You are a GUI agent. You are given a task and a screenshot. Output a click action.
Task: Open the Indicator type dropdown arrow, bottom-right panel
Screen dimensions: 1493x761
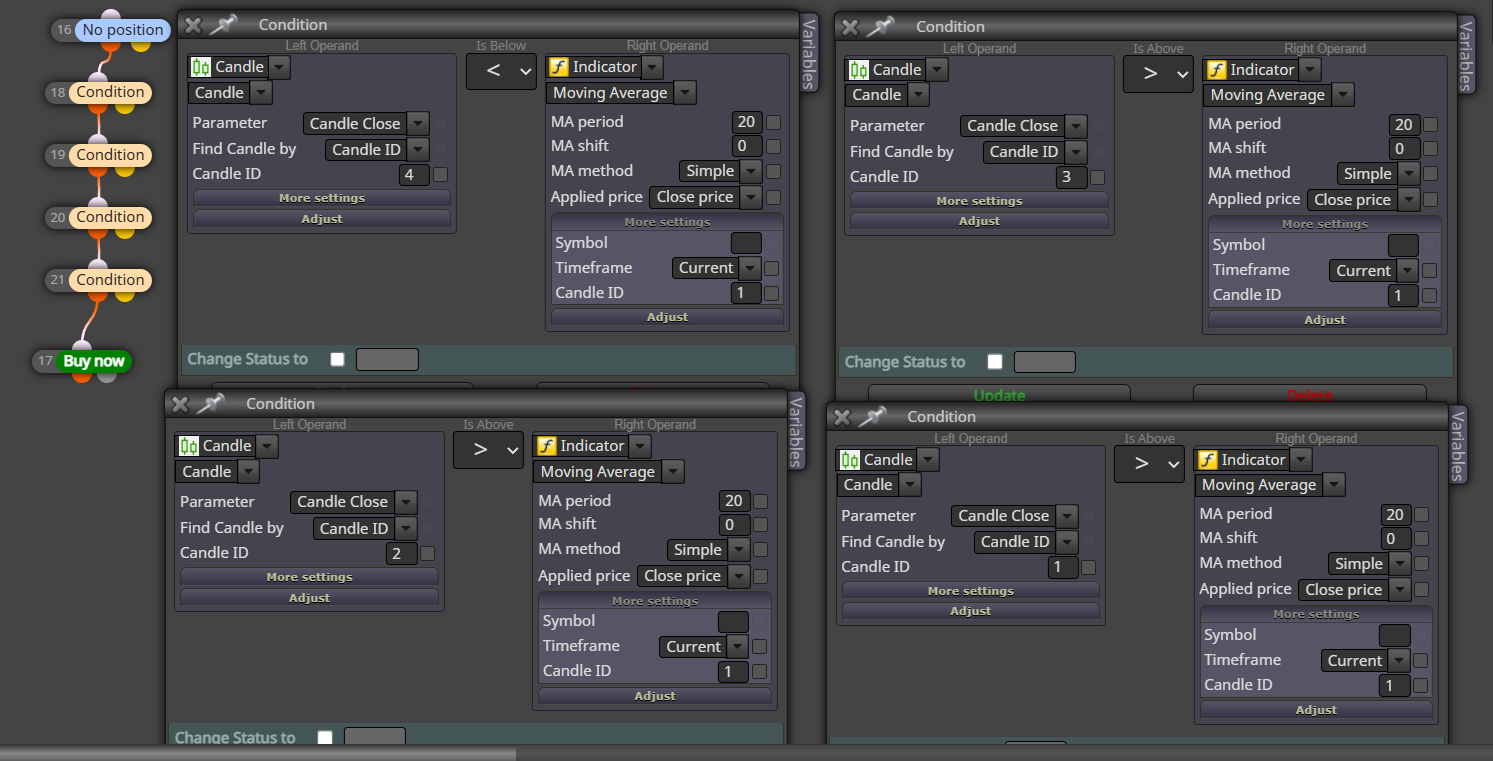[1300, 460]
